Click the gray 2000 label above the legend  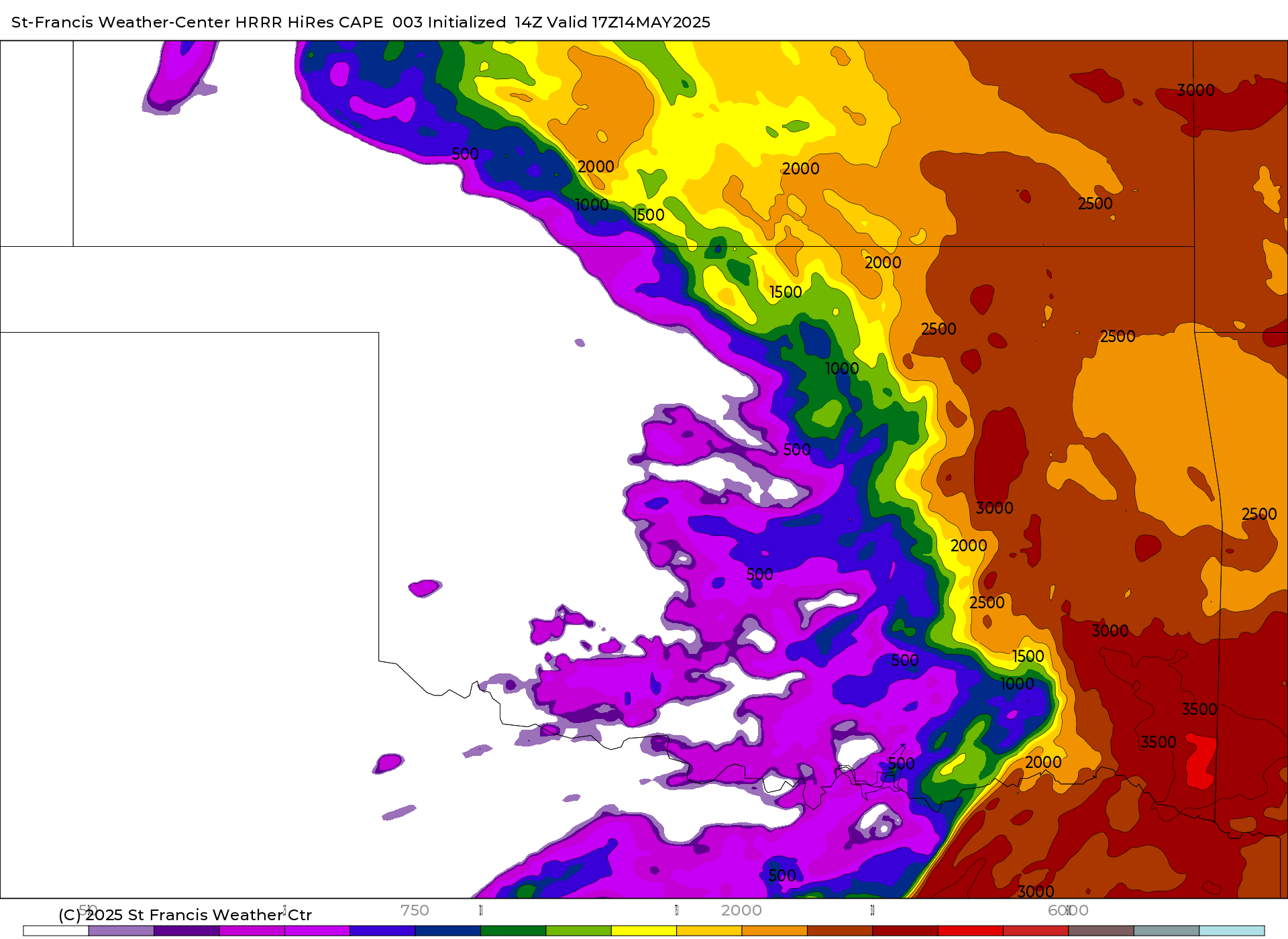click(x=741, y=910)
